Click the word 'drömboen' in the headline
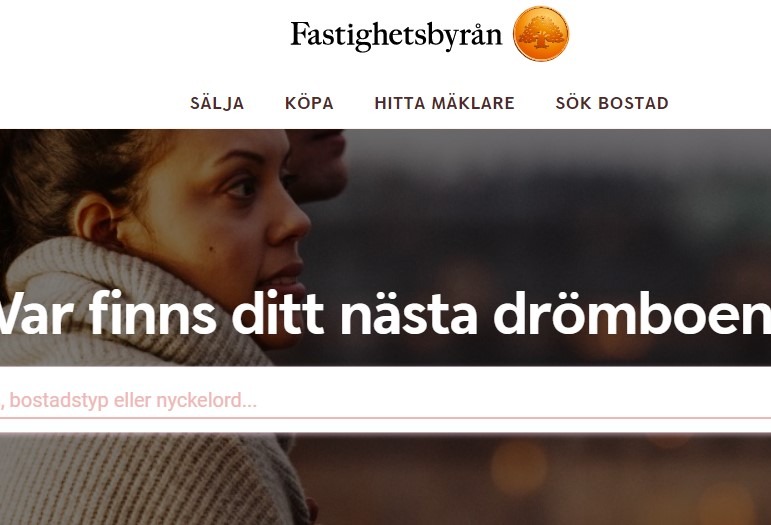The height and width of the screenshot is (525, 771). [x=632, y=313]
